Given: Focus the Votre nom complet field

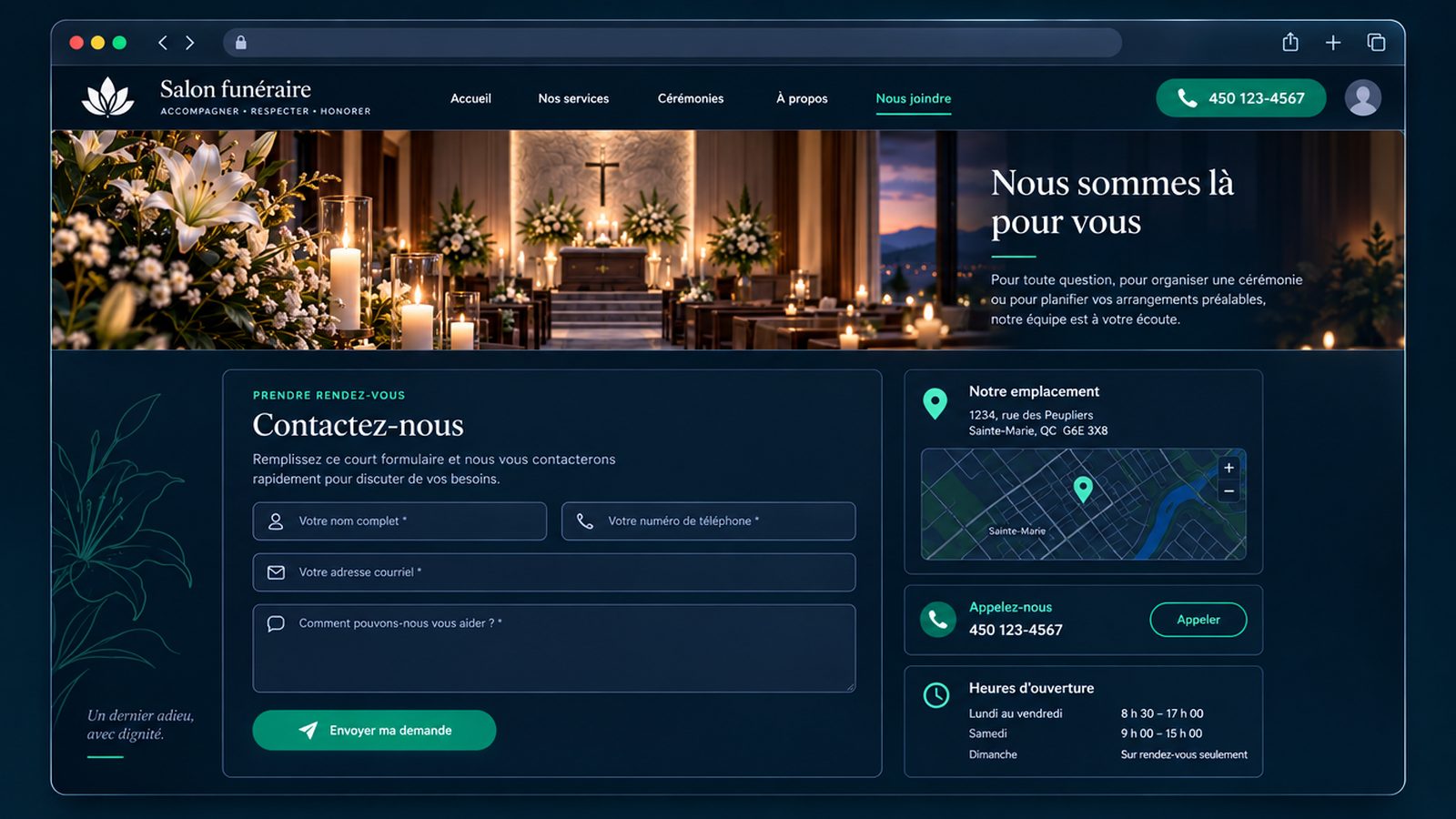Looking at the screenshot, I should click(x=399, y=521).
